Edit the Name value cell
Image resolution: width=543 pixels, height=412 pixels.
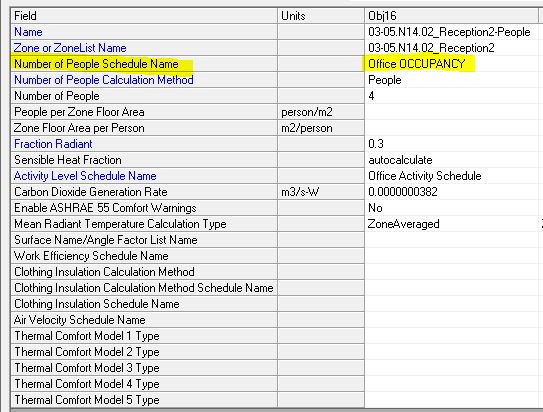(x=454, y=32)
